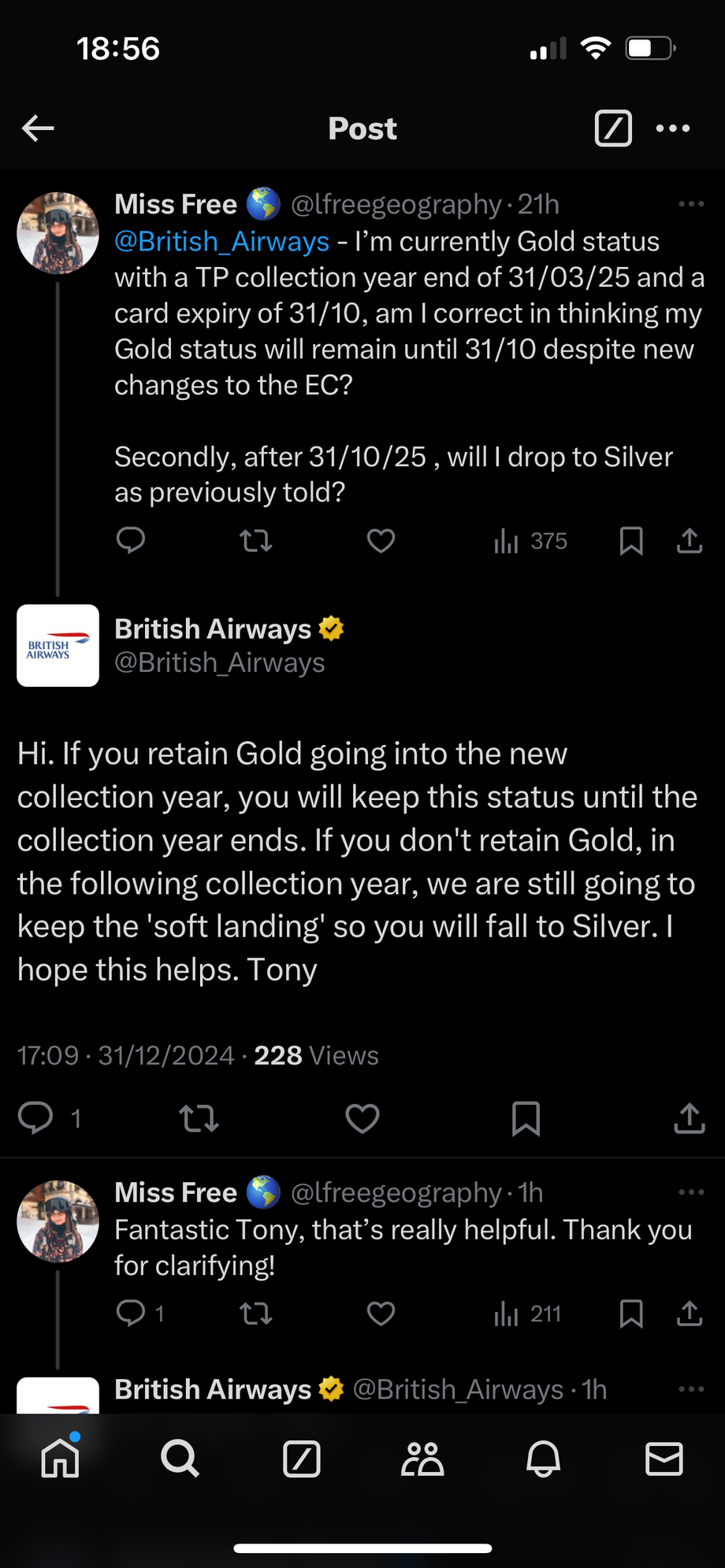
Task: Open the @British_Airways mention link
Action: [221, 242]
